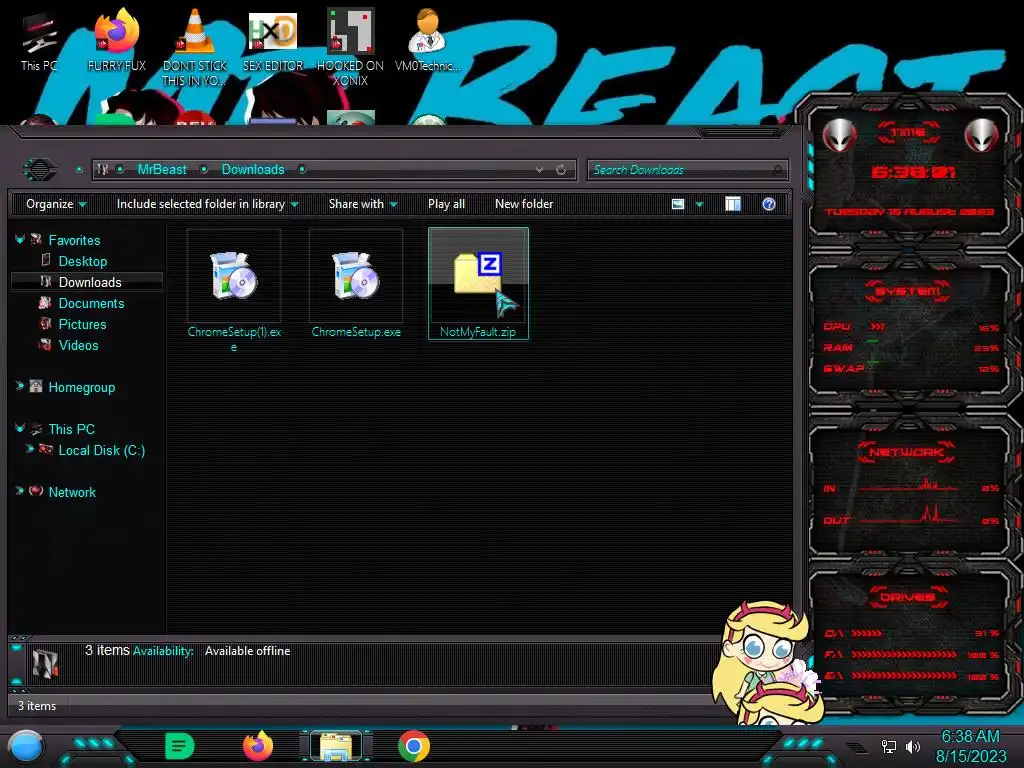Open Google Chrome from the taskbar
Image resolution: width=1024 pixels, height=768 pixels.
pos(414,746)
